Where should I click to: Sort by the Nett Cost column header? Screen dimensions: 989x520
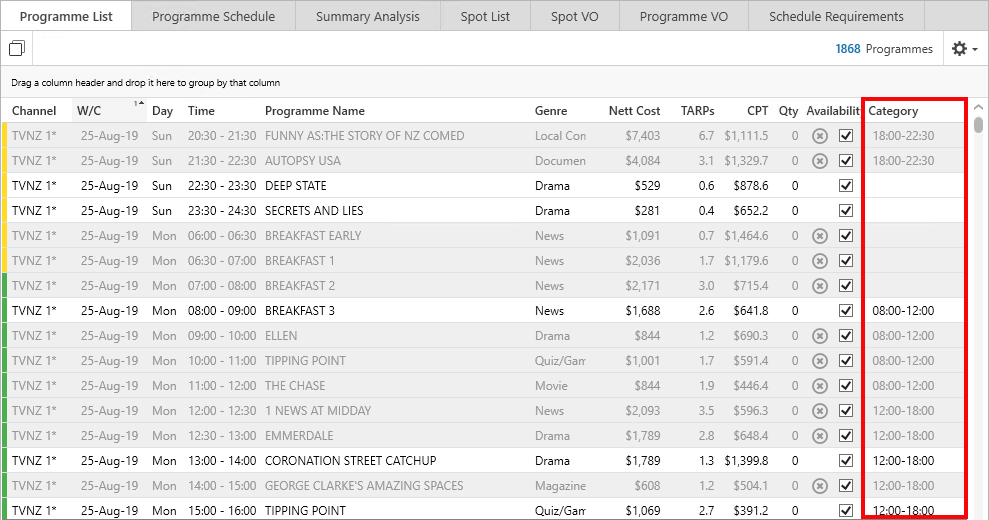click(634, 111)
